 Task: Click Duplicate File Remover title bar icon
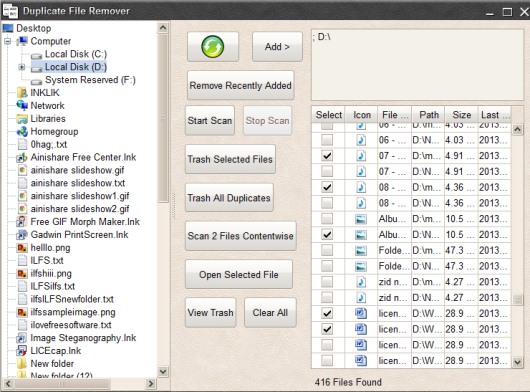click(x=10, y=11)
